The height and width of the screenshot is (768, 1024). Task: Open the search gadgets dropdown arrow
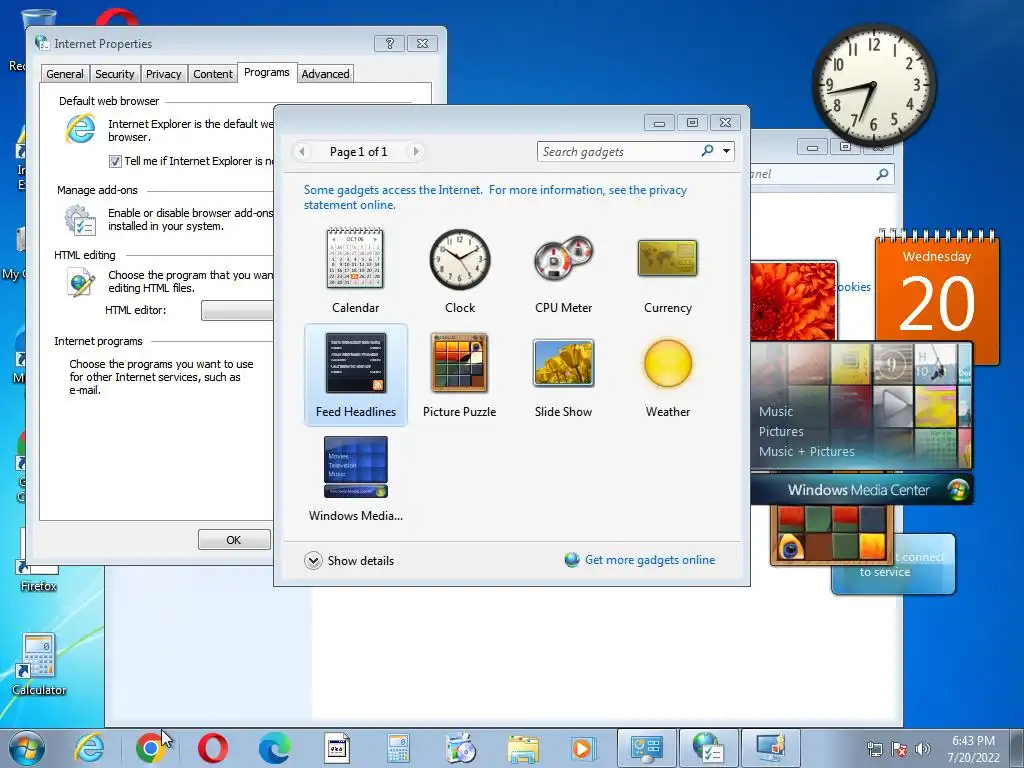click(x=726, y=152)
